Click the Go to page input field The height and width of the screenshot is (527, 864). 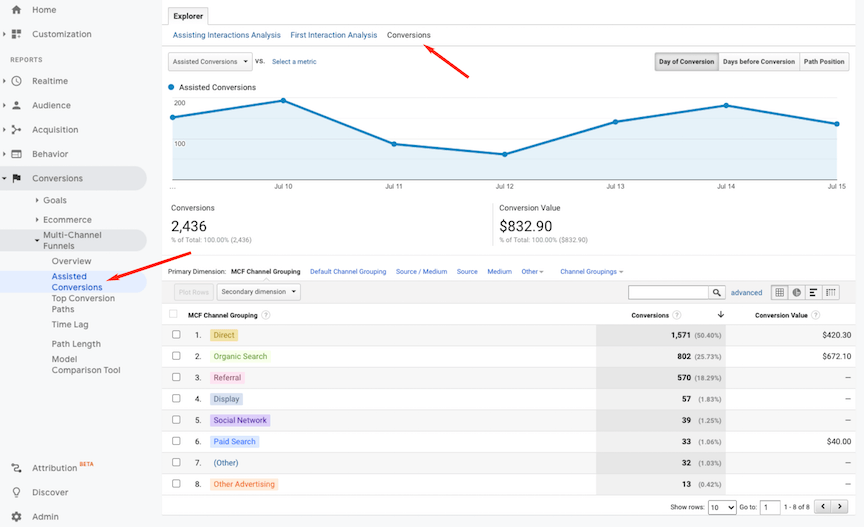pyautogui.click(x=770, y=507)
